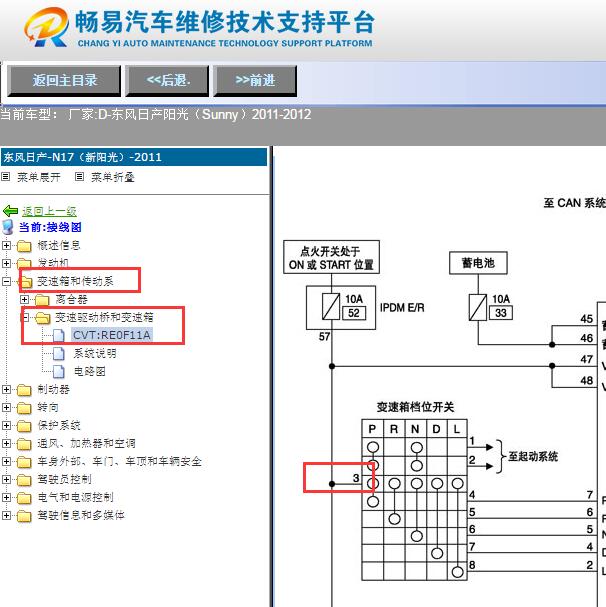This screenshot has height=607, width=606.
Task: Select the 制动器 tree label
Action: (53, 389)
